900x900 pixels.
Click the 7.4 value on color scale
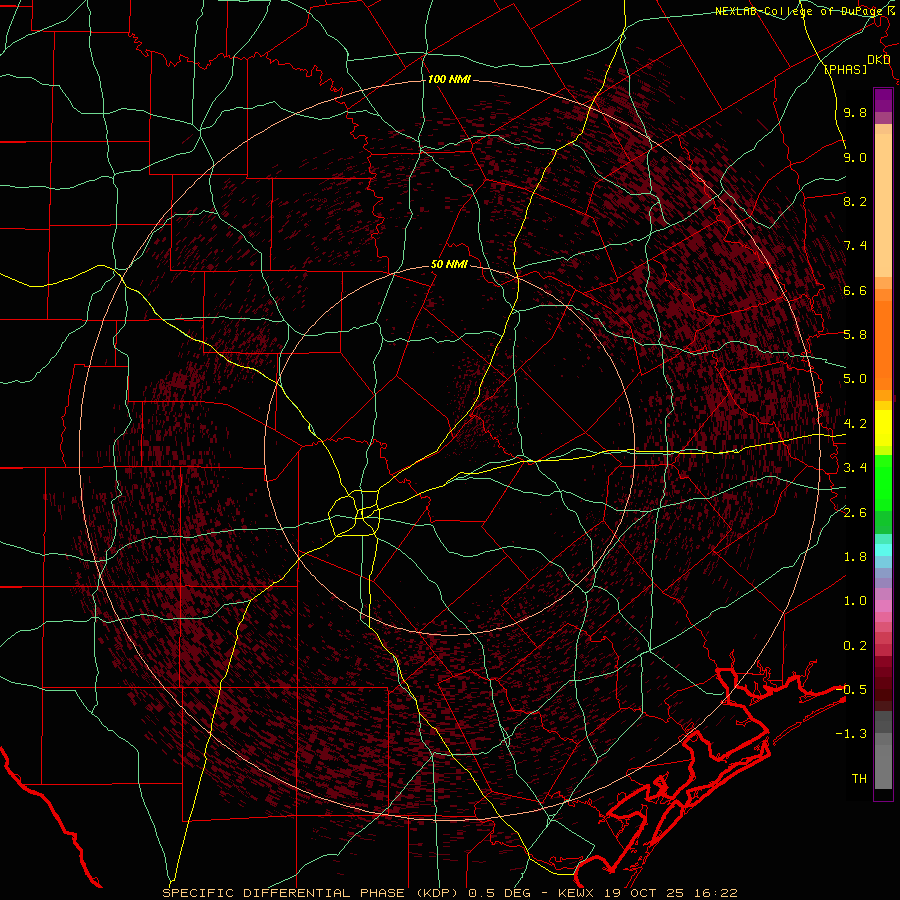point(855,246)
